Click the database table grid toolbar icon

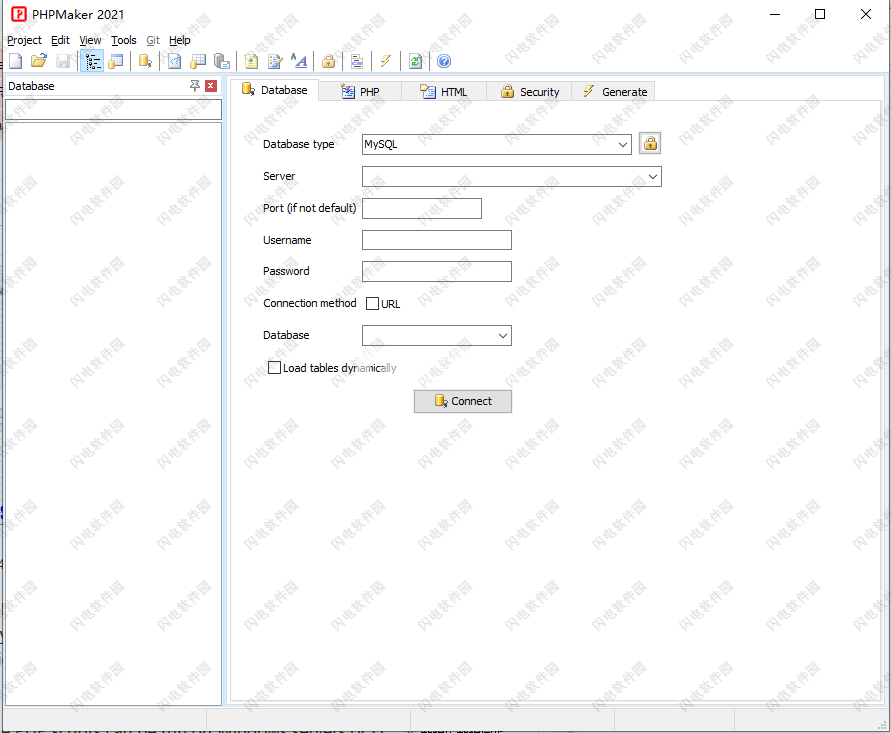tap(198, 61)
